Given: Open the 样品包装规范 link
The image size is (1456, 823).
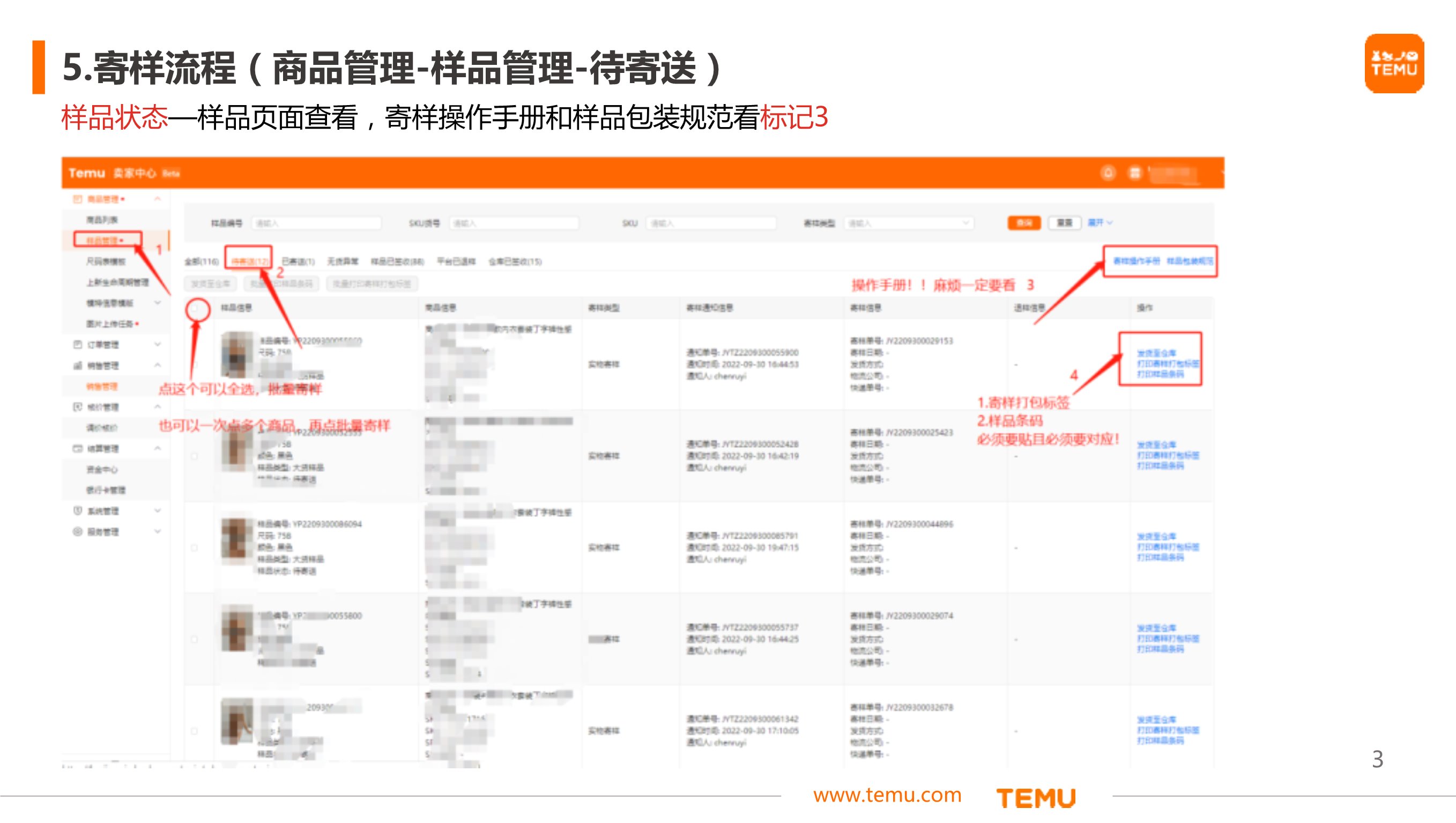Looking at the screenshot, I should 1190,261.
